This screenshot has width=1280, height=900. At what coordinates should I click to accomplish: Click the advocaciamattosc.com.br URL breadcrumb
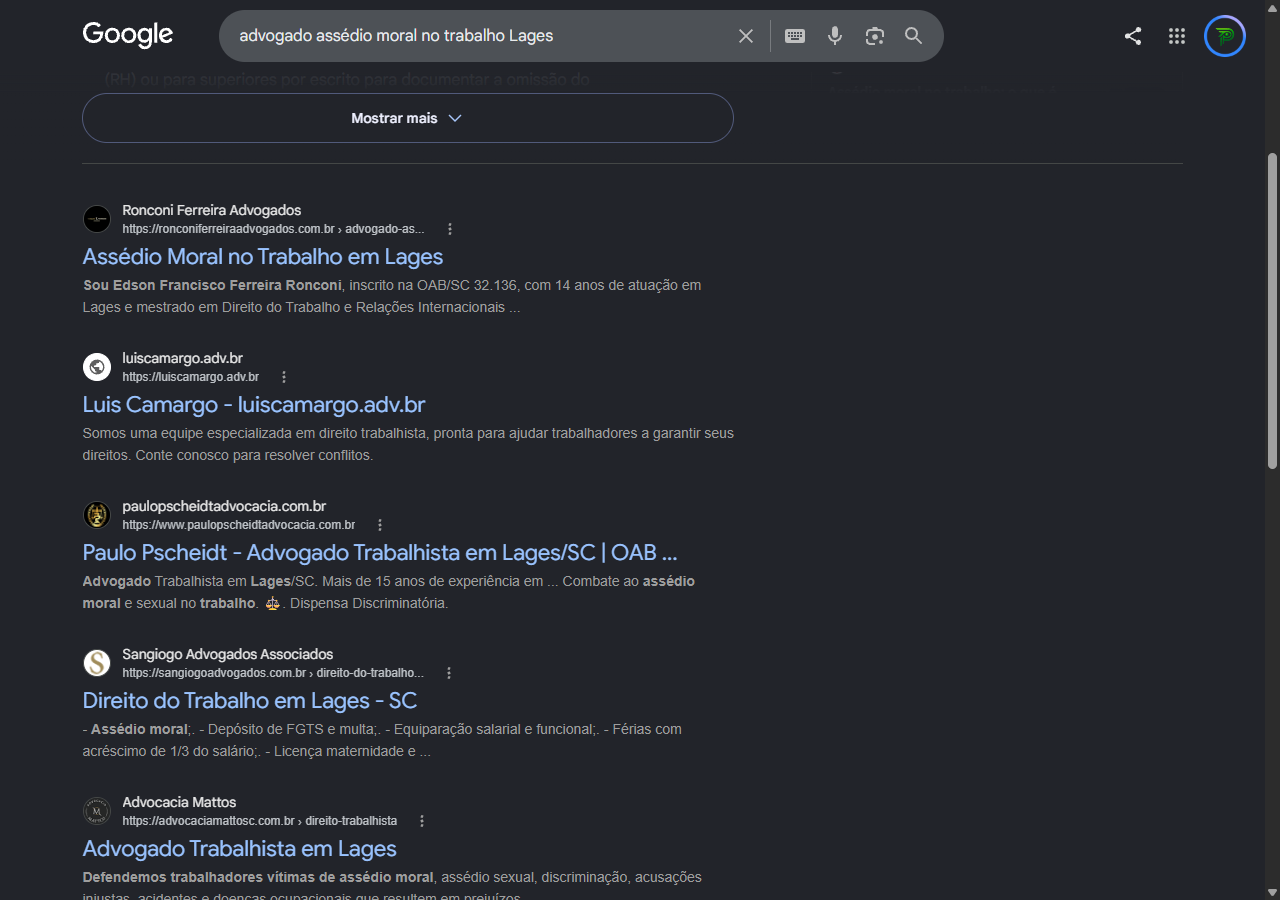(260, 821)
